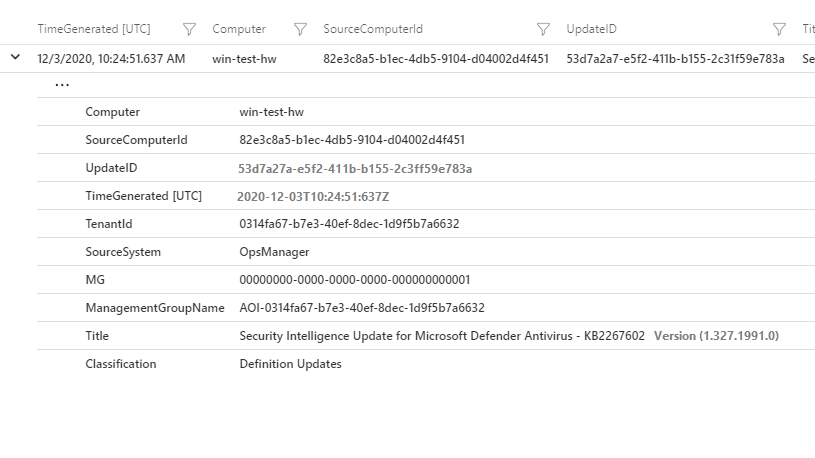The width and height of the screenshot is (815, 458).
Task: Click the Definition Updates classification value
Action: point(290,364)
